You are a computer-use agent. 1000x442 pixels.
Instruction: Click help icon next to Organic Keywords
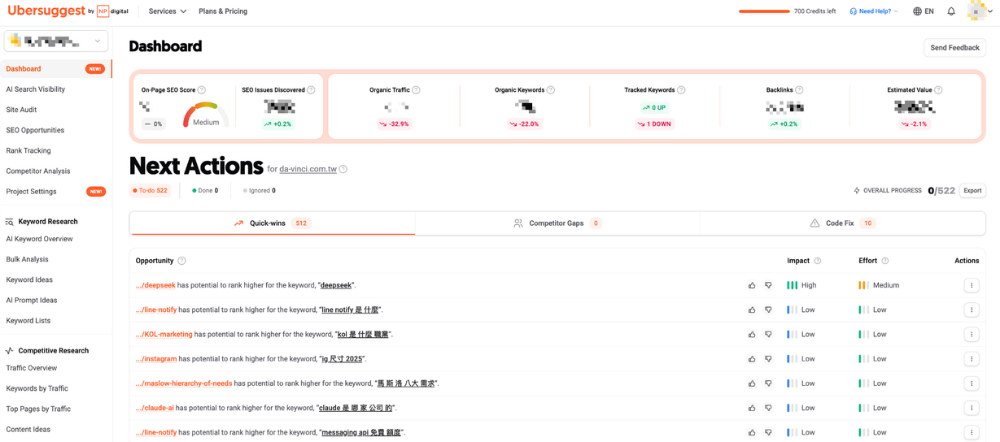[x=550, y=91]
